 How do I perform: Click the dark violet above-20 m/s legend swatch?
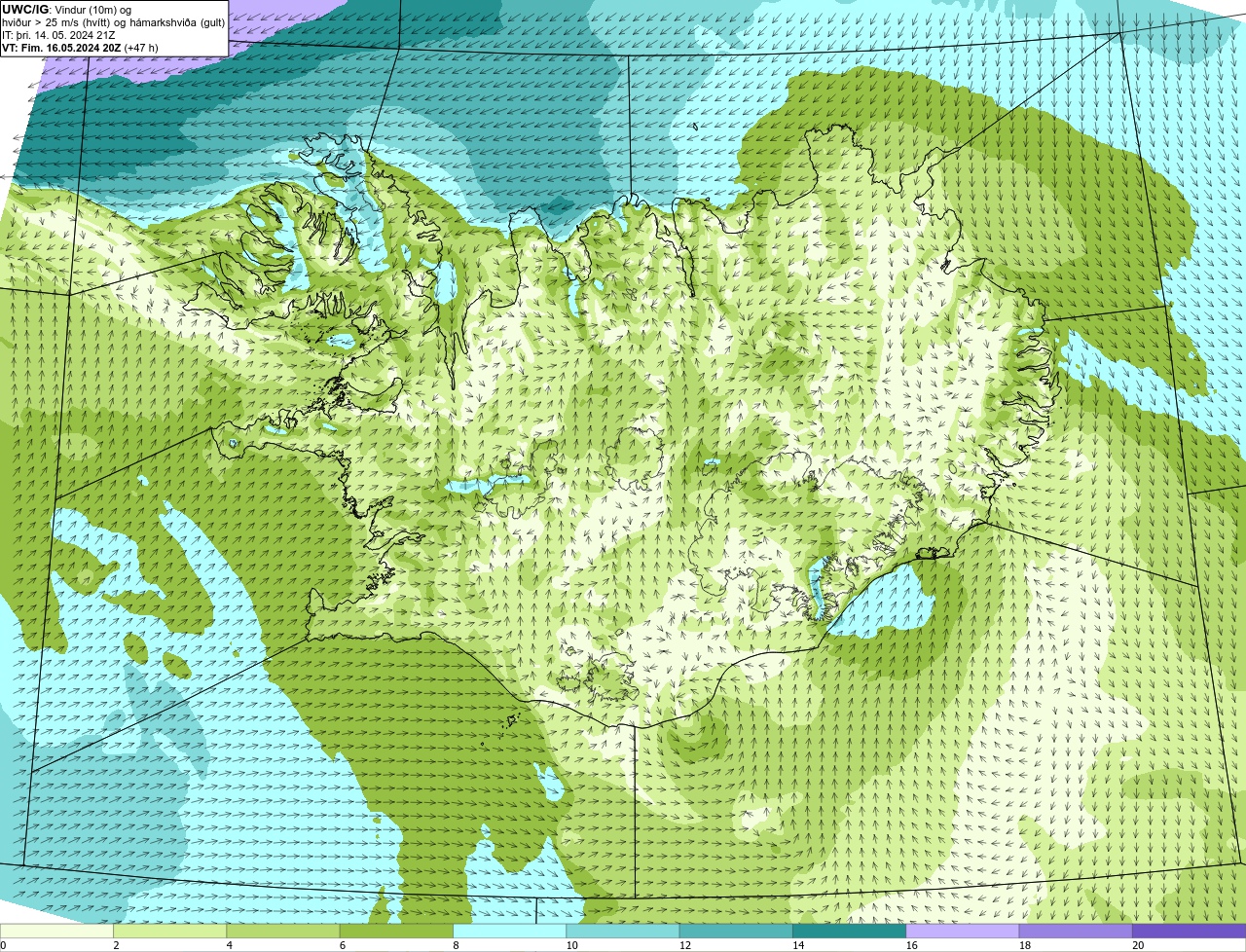(1189, 931)
